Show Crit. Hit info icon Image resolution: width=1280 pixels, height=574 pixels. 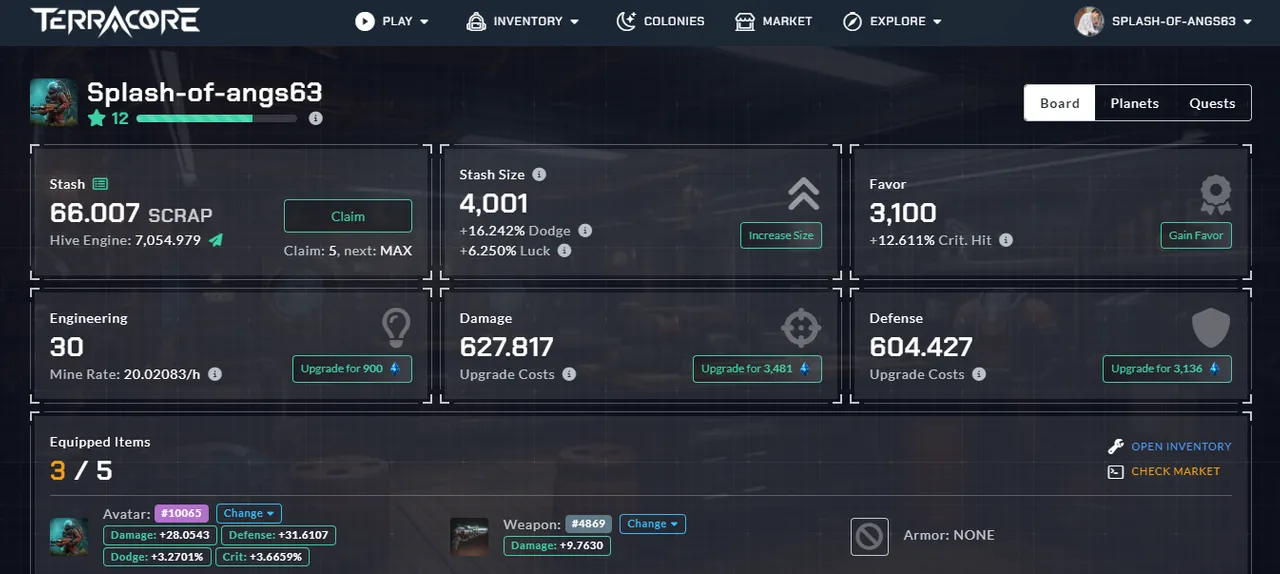(1006, 240)
